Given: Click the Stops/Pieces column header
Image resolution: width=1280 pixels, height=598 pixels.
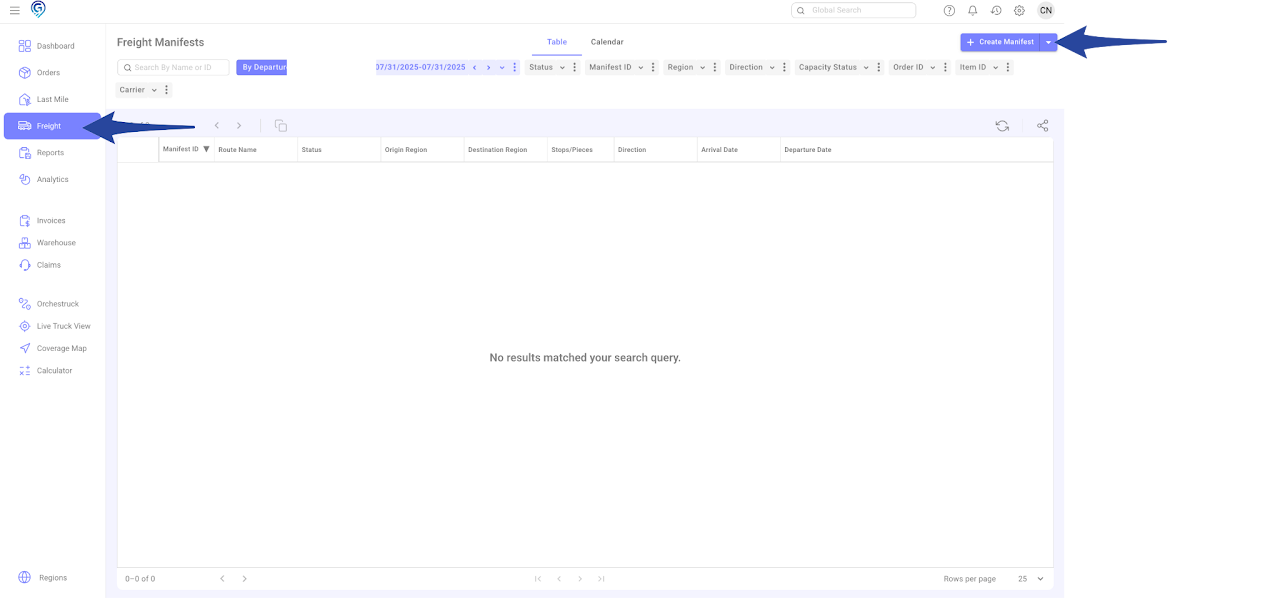Looking at the screenshot, I should pyautogui.click(x=581, y=150).
